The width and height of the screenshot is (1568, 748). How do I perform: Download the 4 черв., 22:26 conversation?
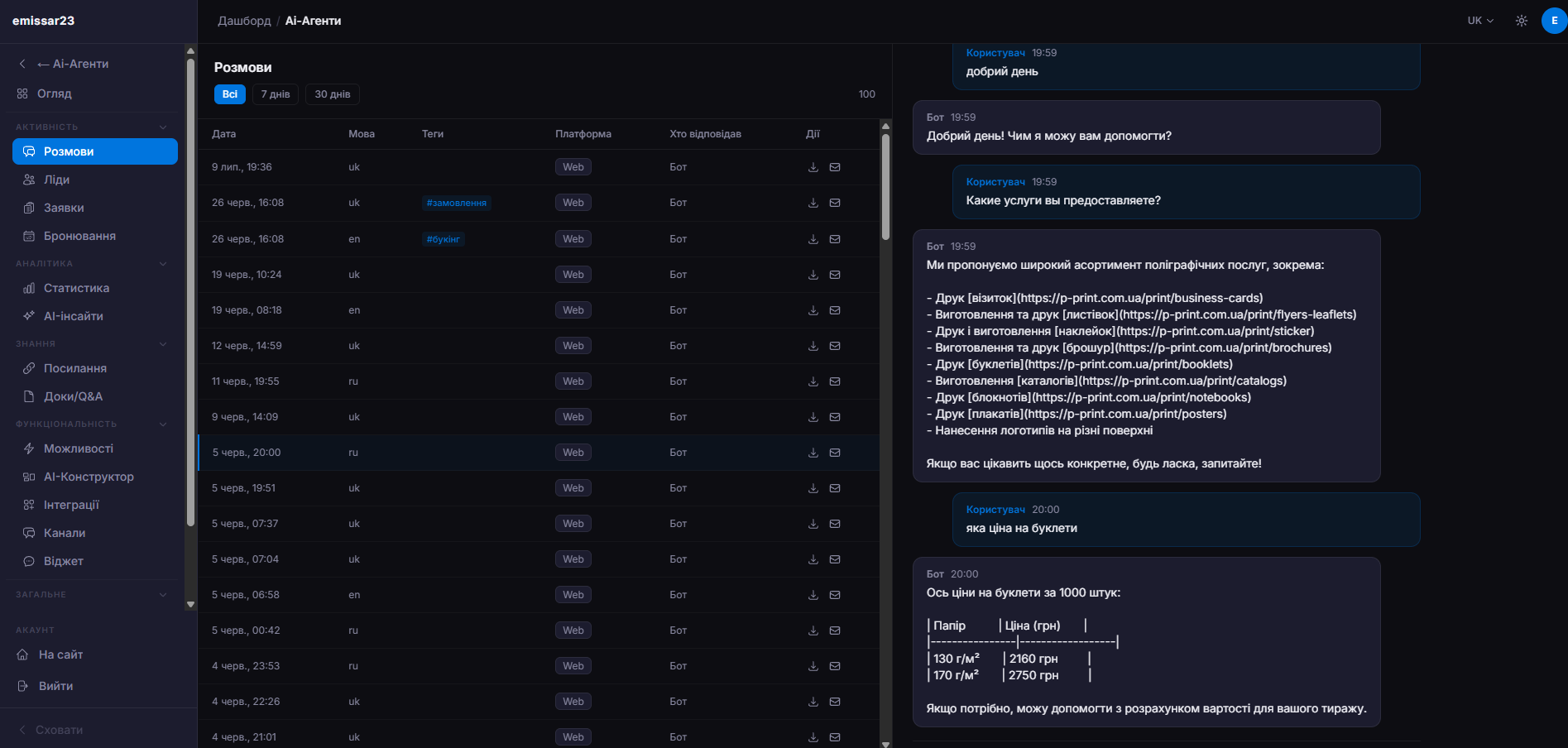click(813, 702)
